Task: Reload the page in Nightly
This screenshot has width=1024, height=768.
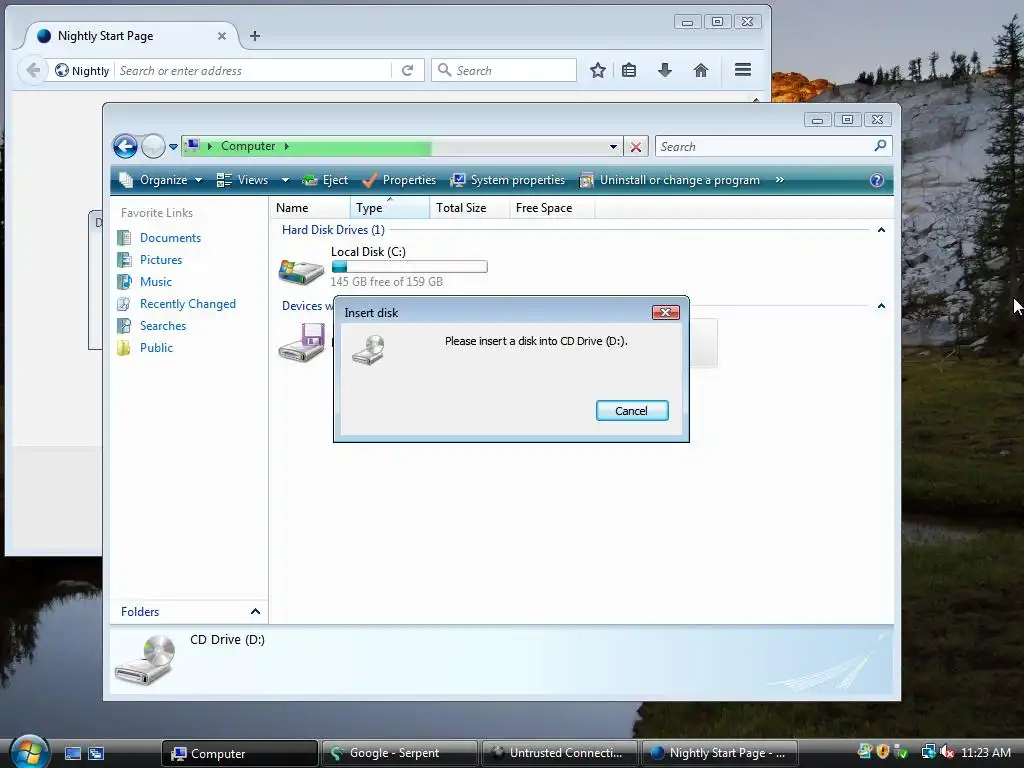Action: point(408,70)
